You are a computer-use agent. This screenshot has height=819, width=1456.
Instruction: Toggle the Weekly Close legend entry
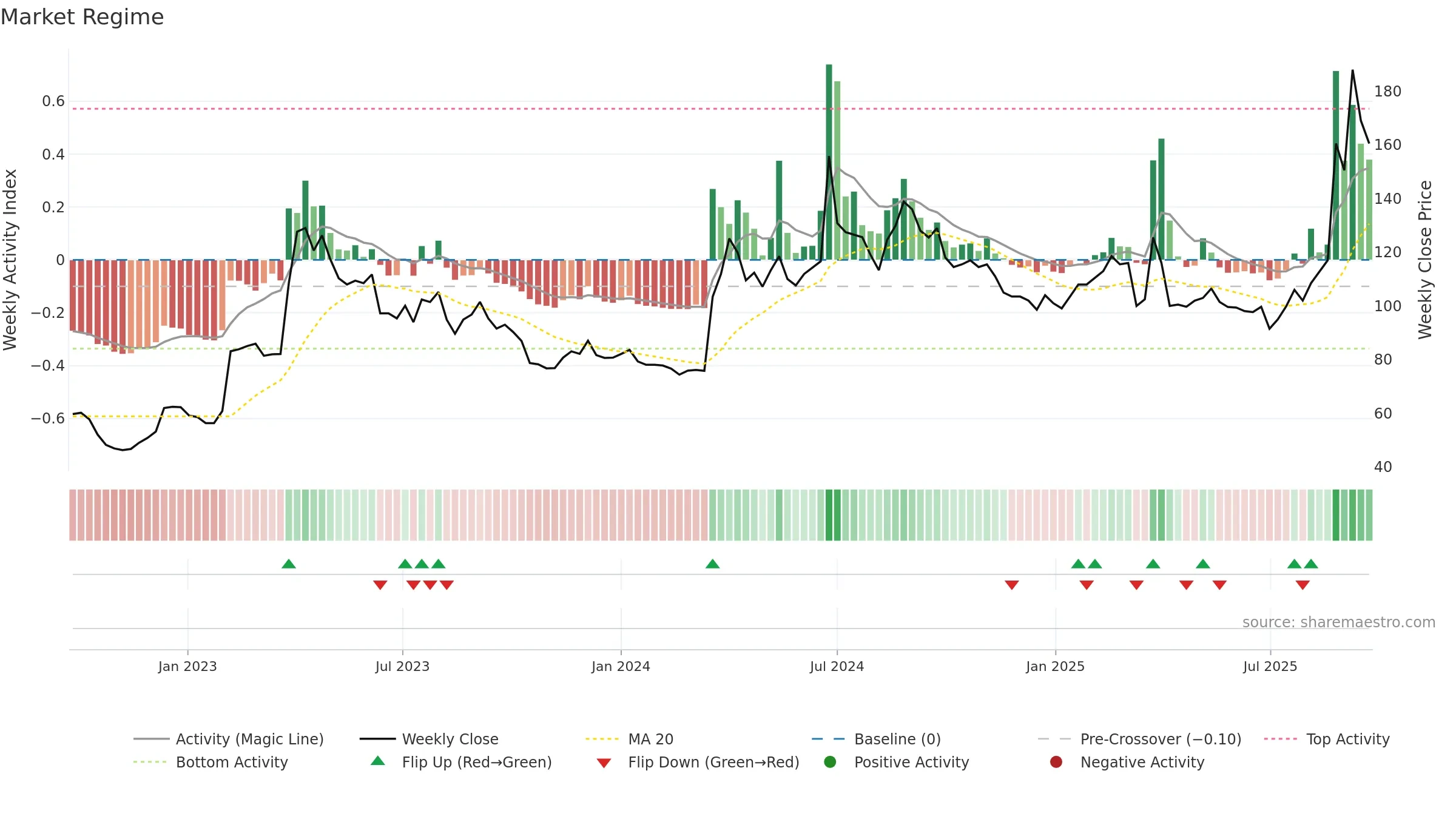click(429, 739)
